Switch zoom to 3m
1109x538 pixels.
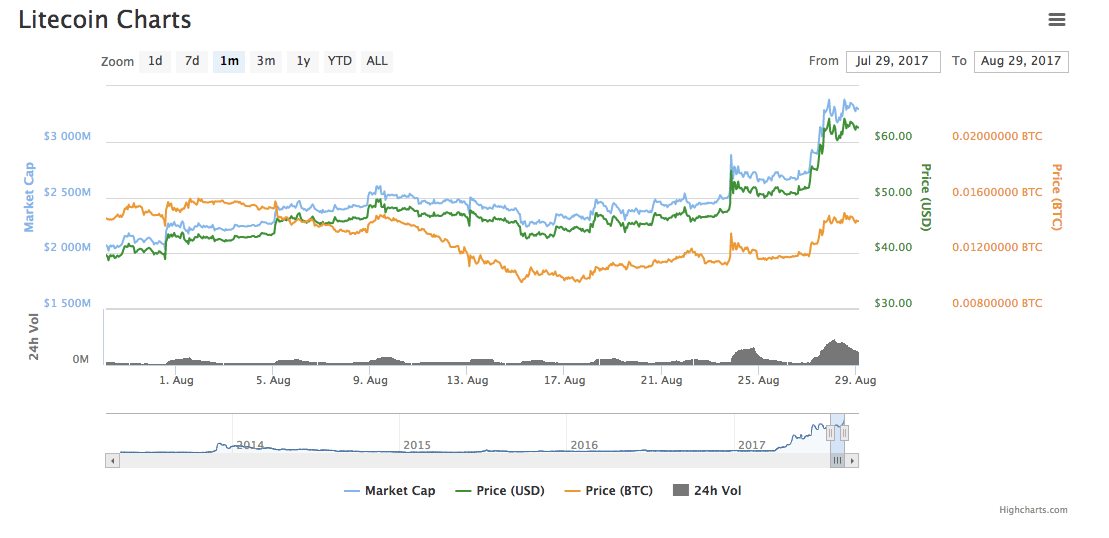[266, 61]
